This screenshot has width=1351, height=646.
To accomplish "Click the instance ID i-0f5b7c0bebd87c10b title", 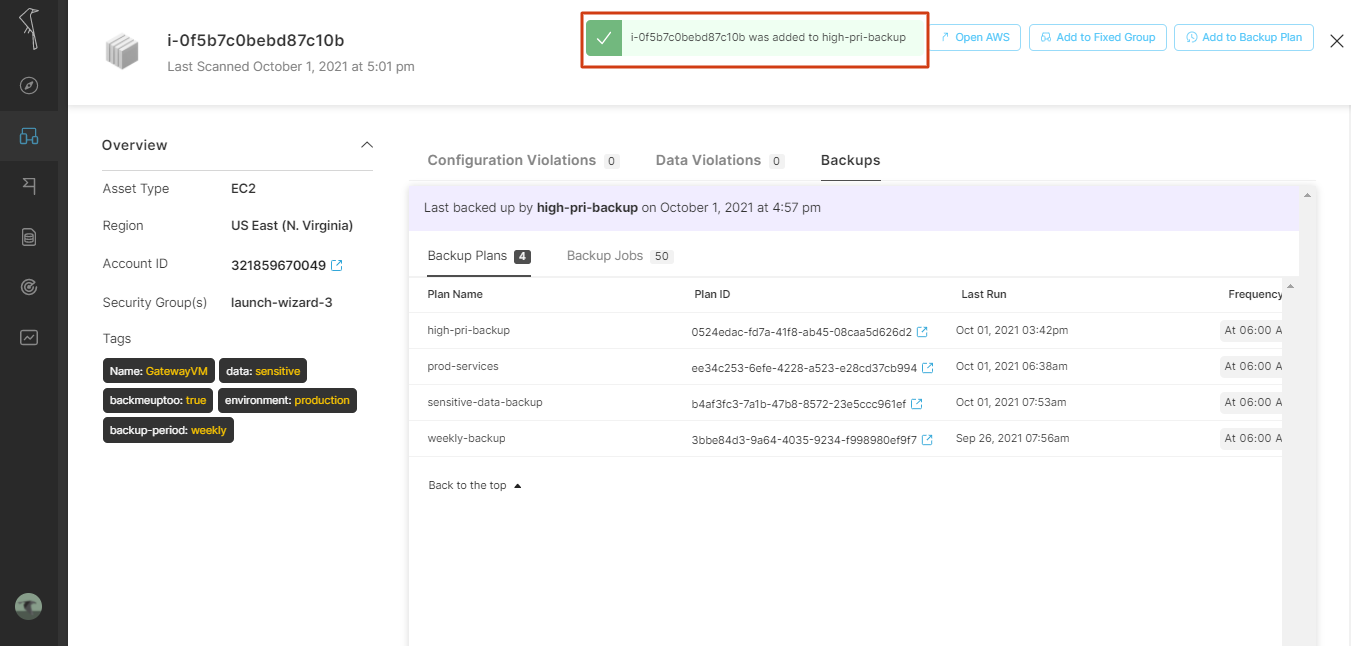I will 256,40.
